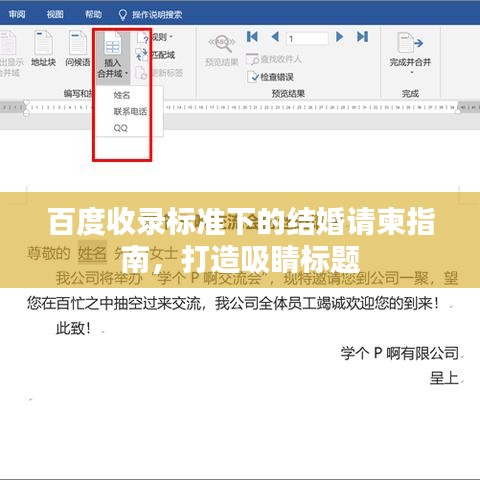480x480 pixels.
Task: Click the word 呈上 in the letter
Action: (x=444, y=378)
